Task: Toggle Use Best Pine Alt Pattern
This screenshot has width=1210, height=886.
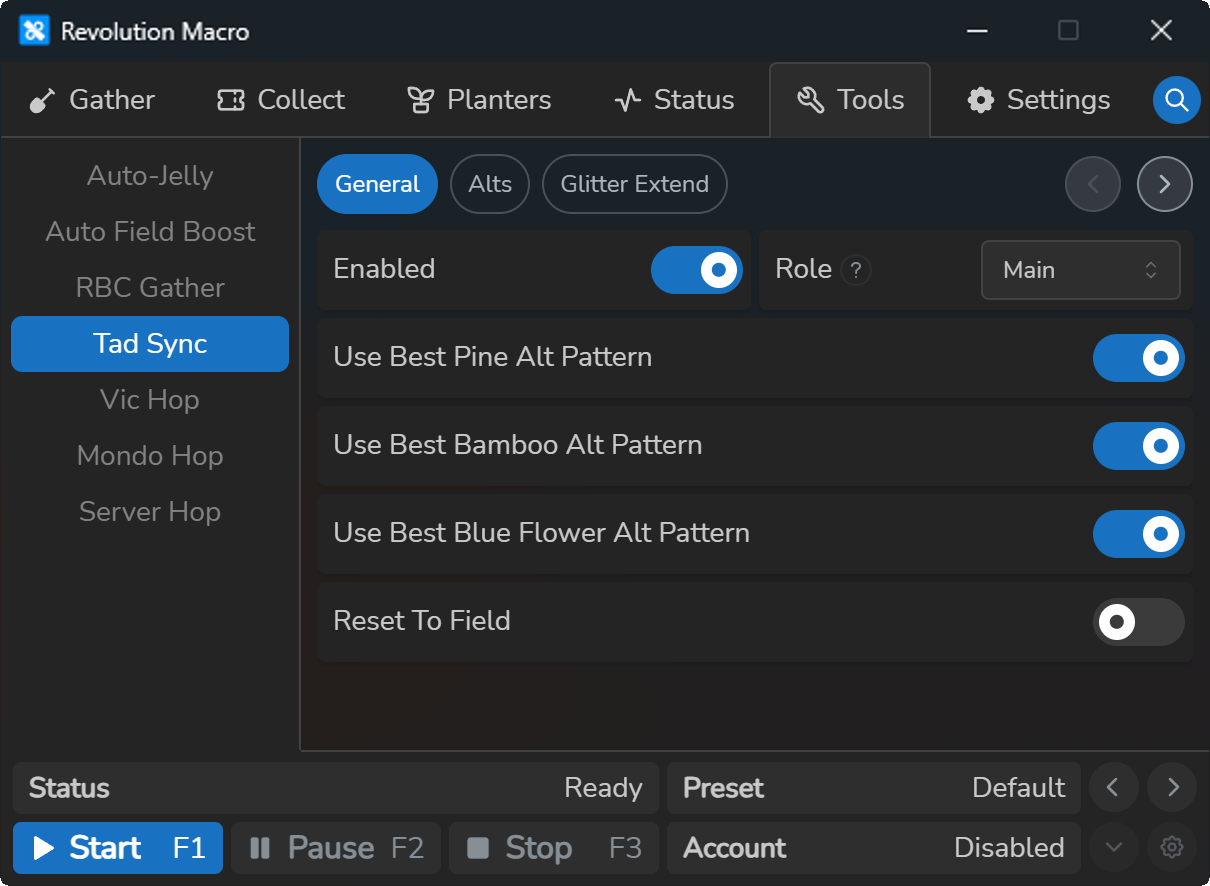Action: 1139,358
